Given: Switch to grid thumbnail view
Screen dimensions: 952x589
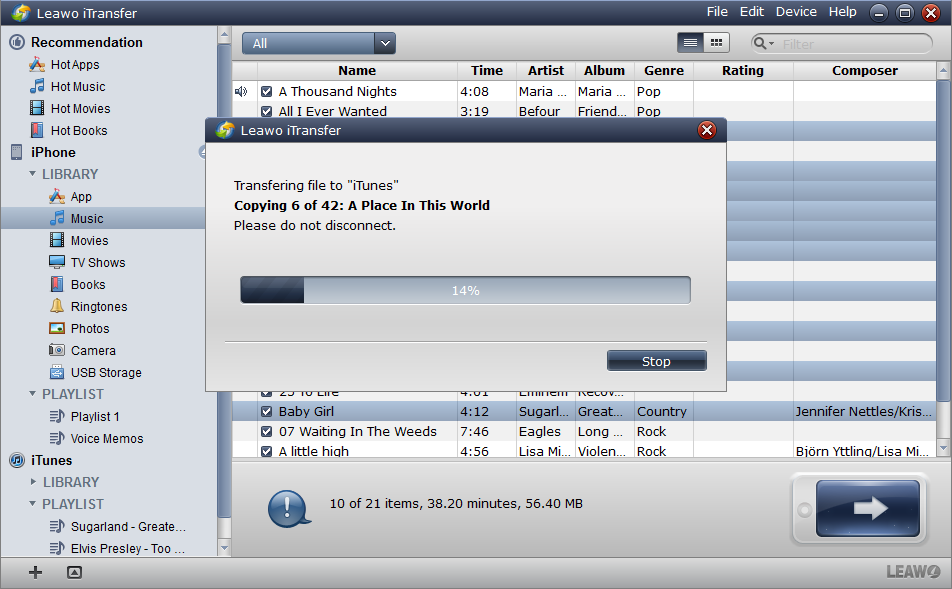Looking at the screenshot, I should (x=716, y=43).
